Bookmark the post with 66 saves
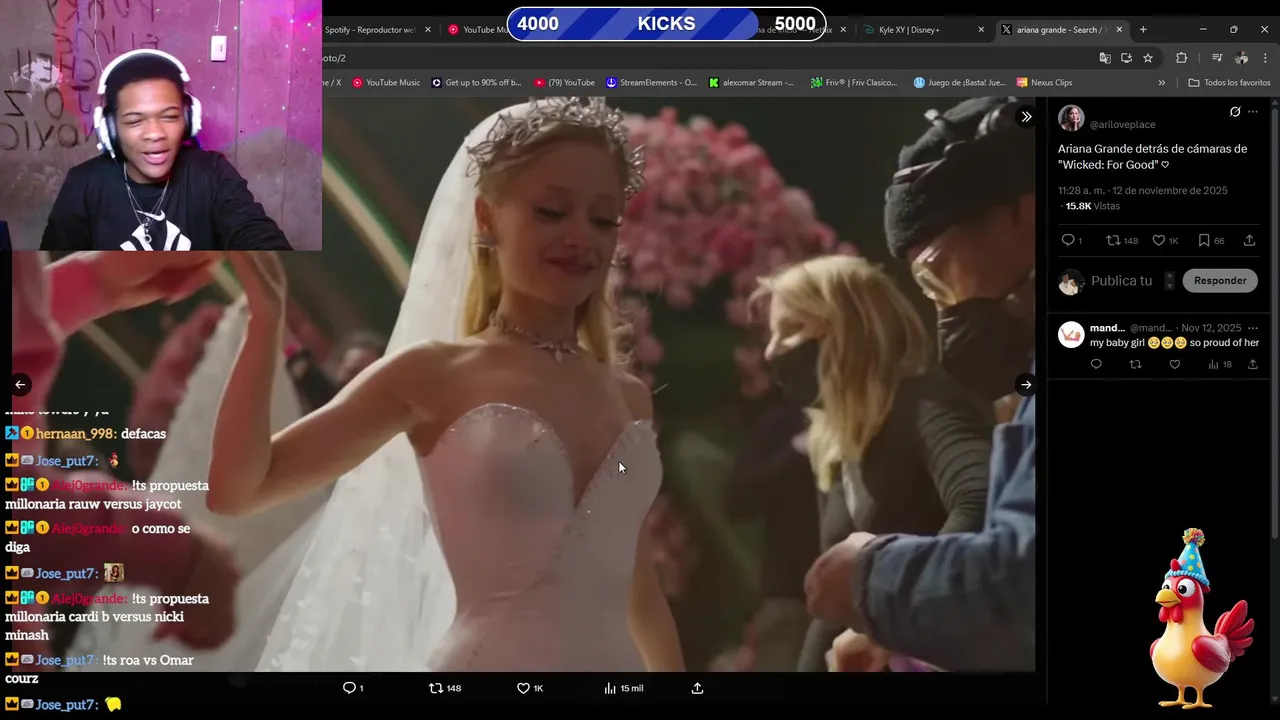The height and width of the screenshot is (720, 1280). click(x=1211, y=240)
